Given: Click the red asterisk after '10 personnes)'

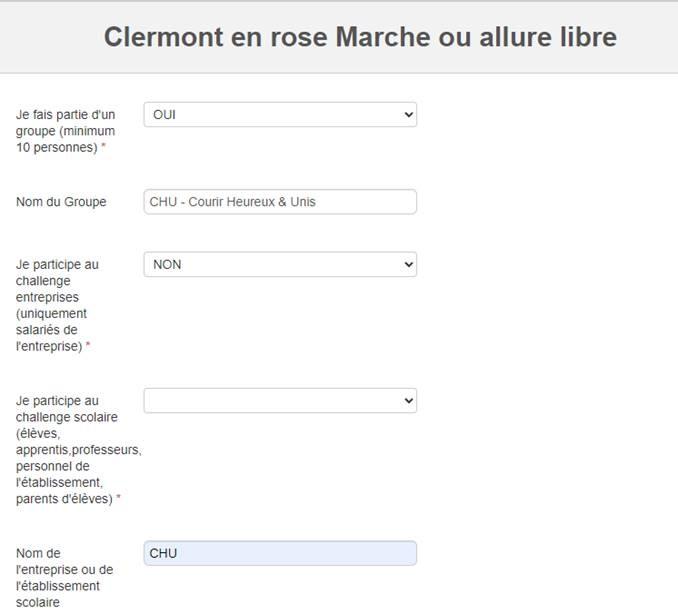Looking at the screenshot, I should tap(103, 147).
